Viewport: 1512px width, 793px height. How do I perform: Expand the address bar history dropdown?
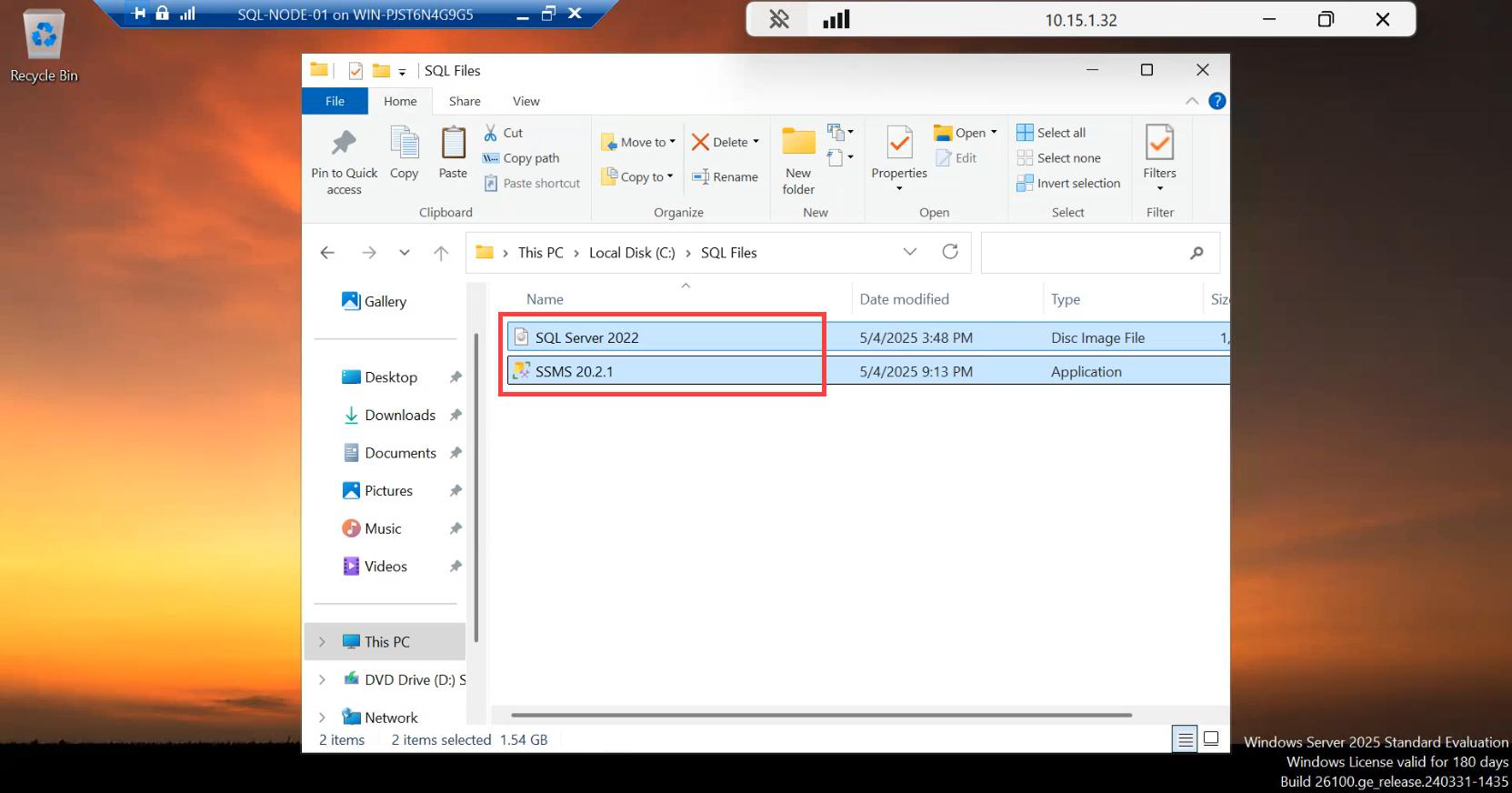[x=909, y=252]
